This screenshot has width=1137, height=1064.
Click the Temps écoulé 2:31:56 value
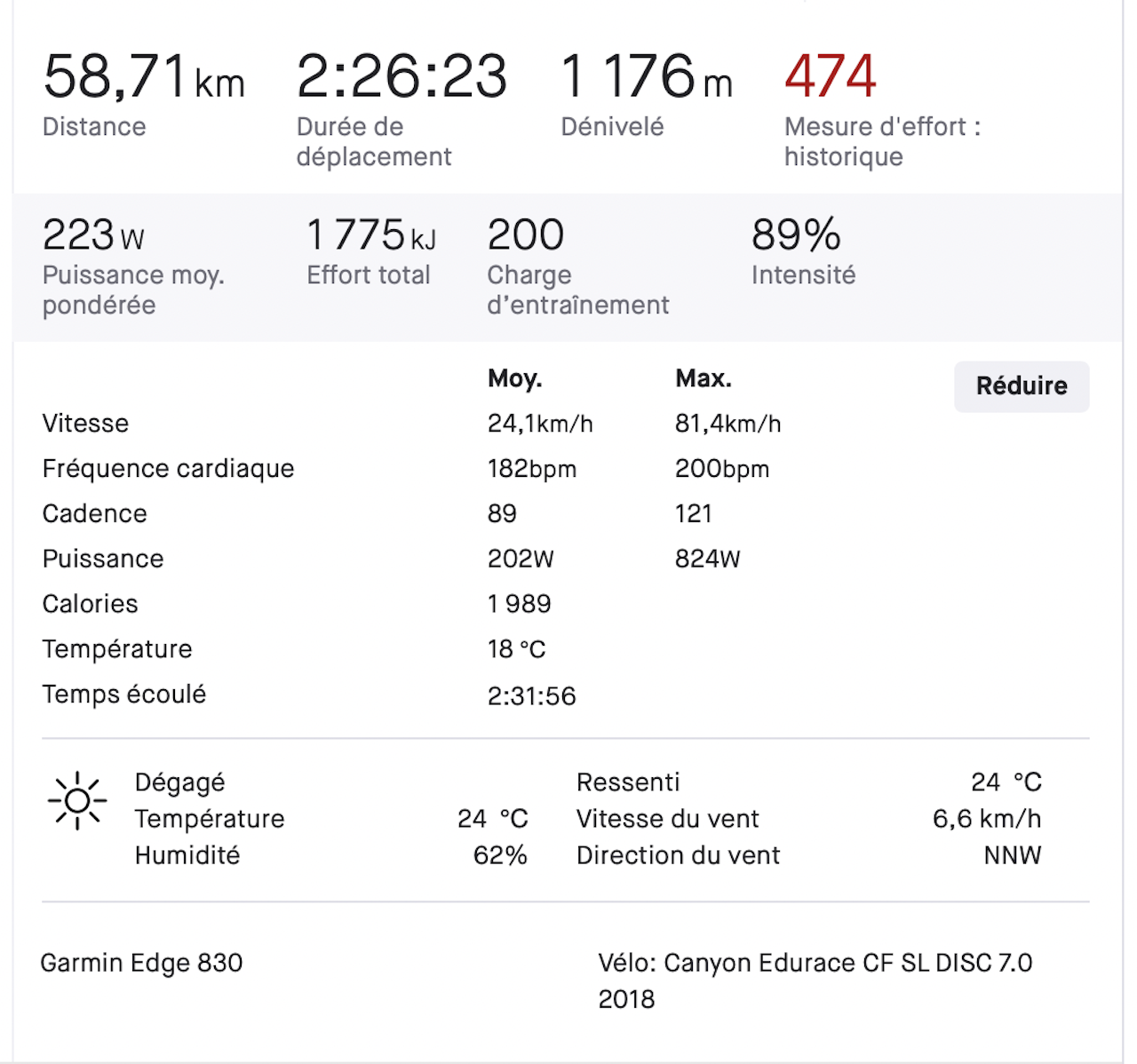click(531, 695)
